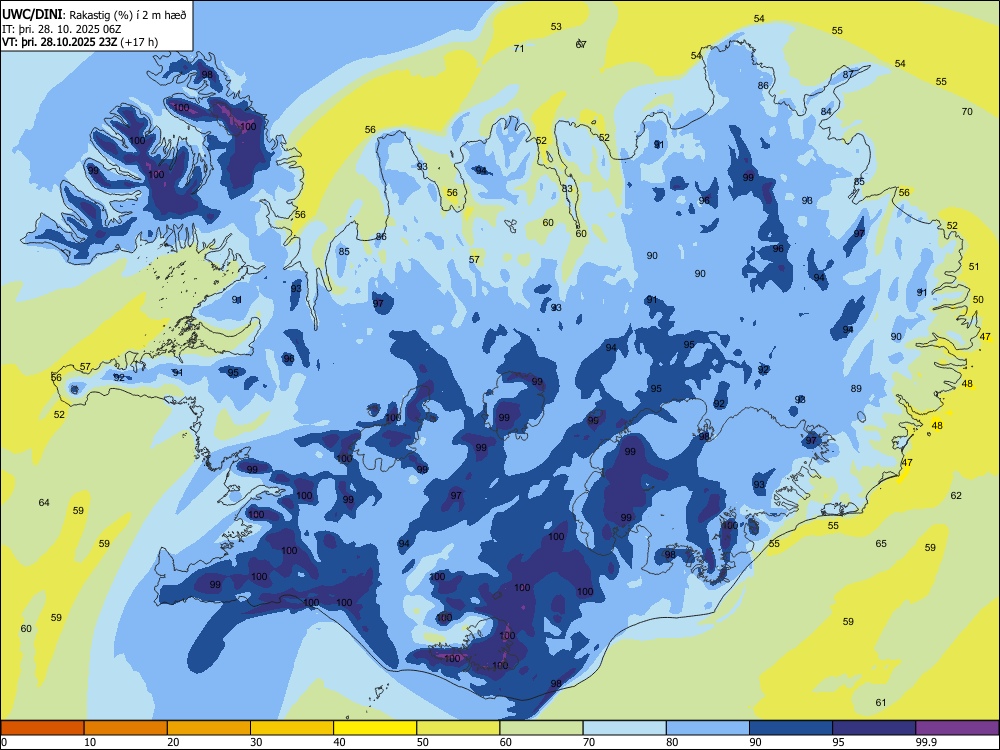Click the orange 10–20 legend swatch

pyautogui.click(x=126, y=728)
